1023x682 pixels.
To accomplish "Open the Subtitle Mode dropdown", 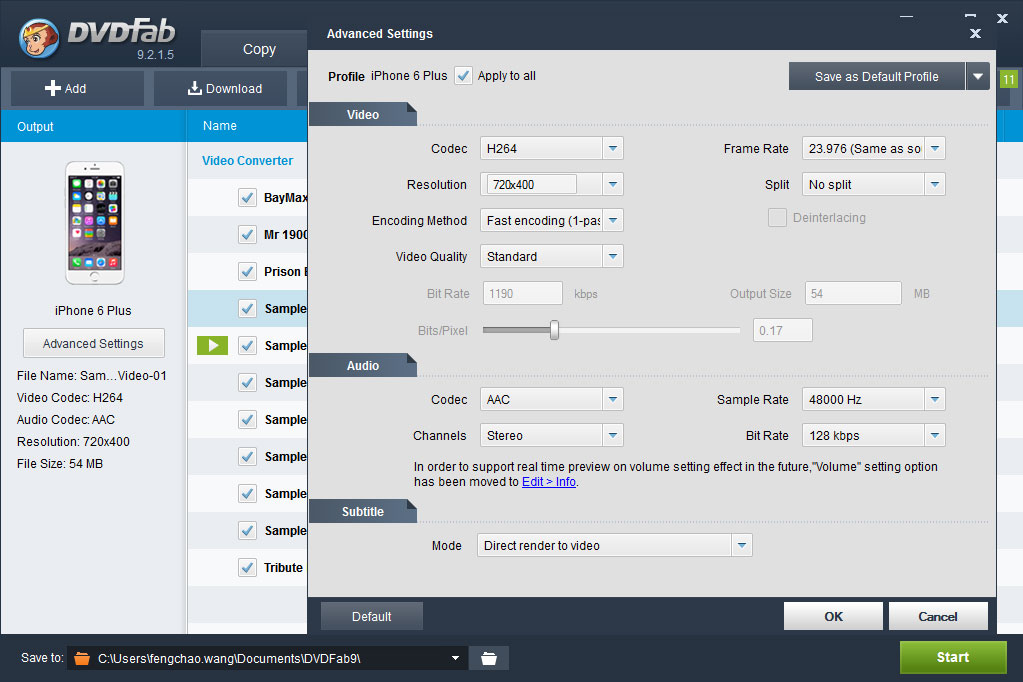I will 742,545.
